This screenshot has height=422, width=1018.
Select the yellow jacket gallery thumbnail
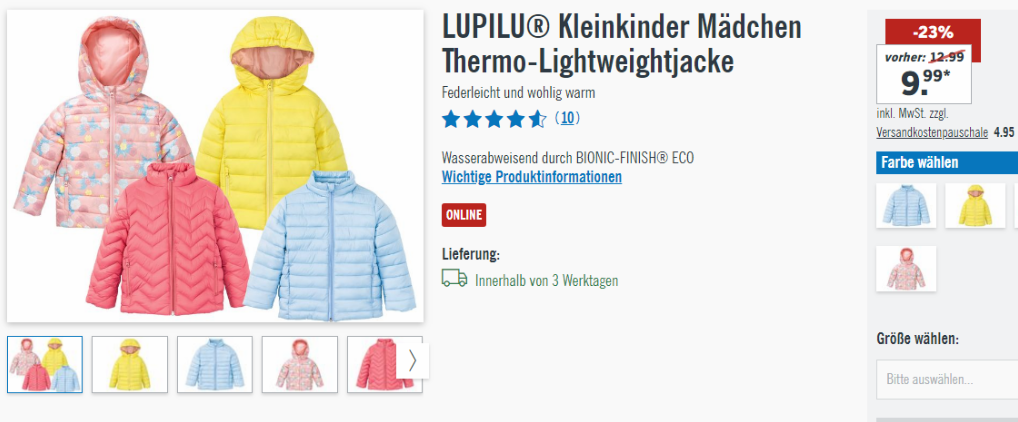point(130,364)
